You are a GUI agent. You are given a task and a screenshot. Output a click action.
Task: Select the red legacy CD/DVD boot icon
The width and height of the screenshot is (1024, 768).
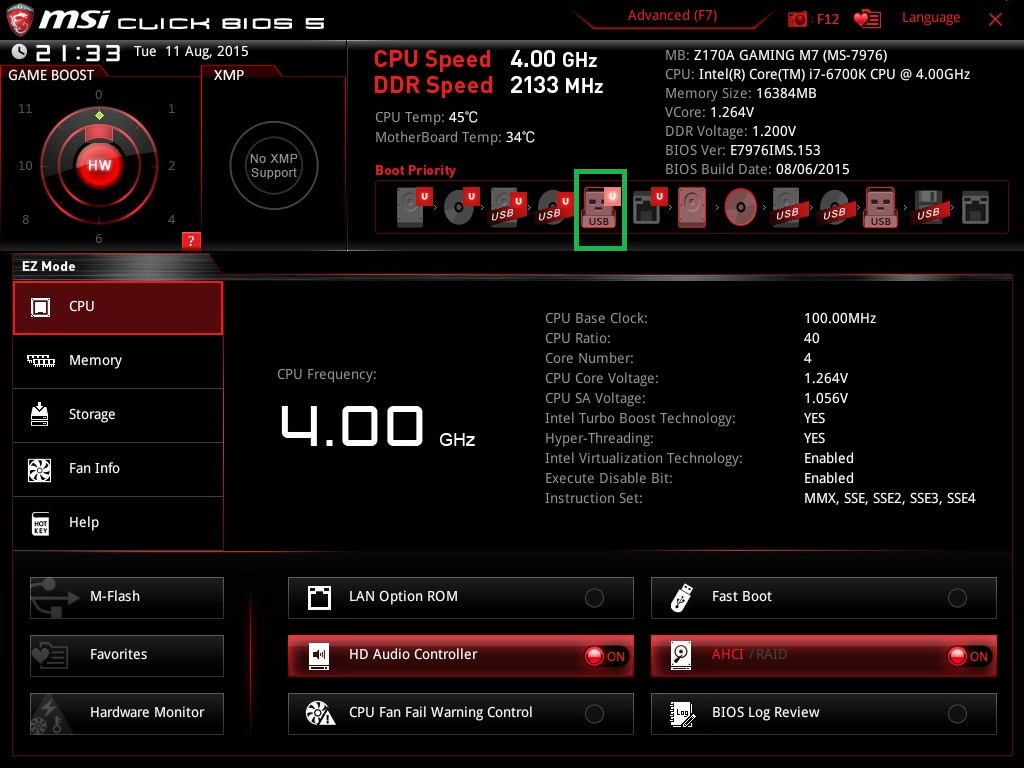[741, 207]
